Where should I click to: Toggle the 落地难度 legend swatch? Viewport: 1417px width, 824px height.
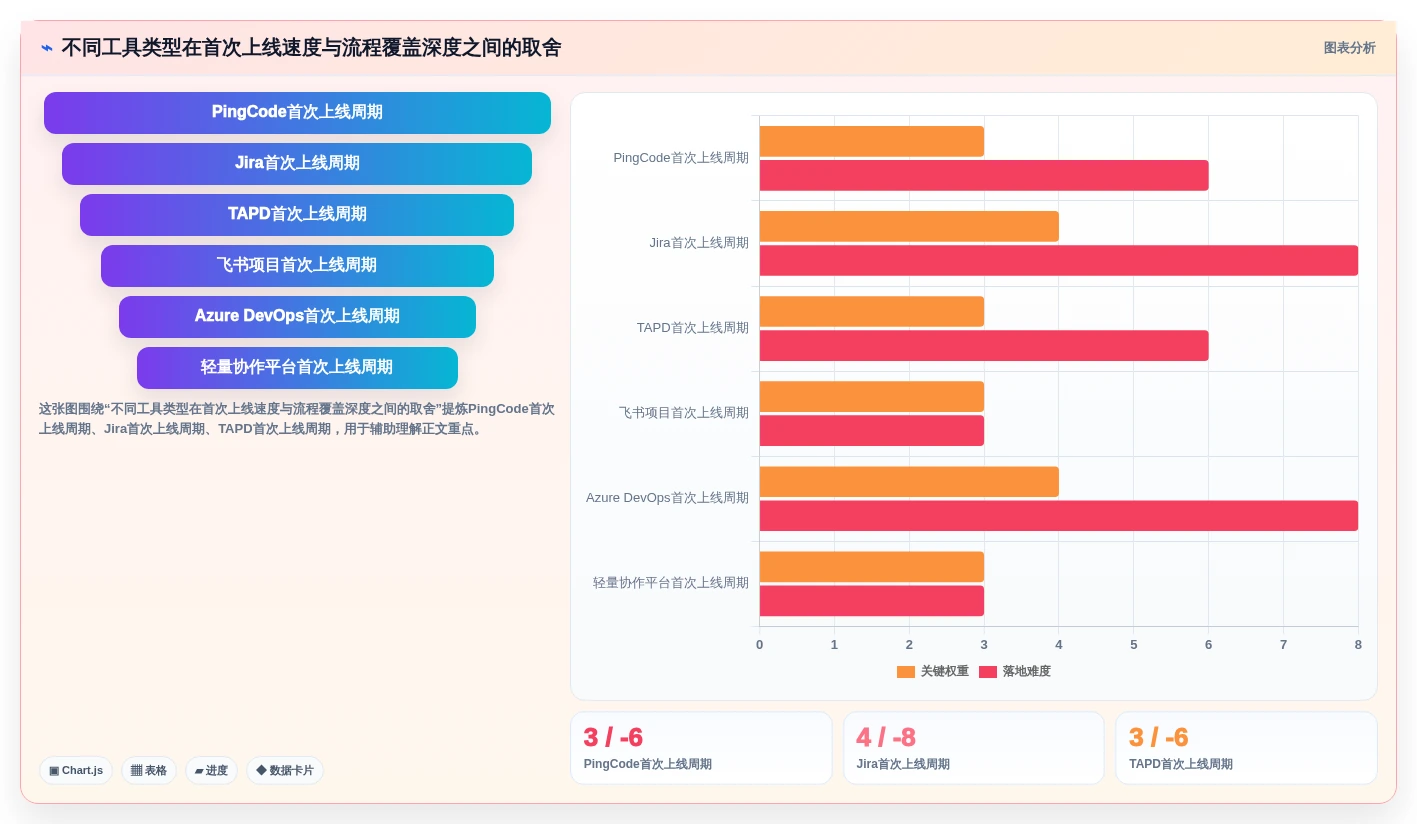988,671
